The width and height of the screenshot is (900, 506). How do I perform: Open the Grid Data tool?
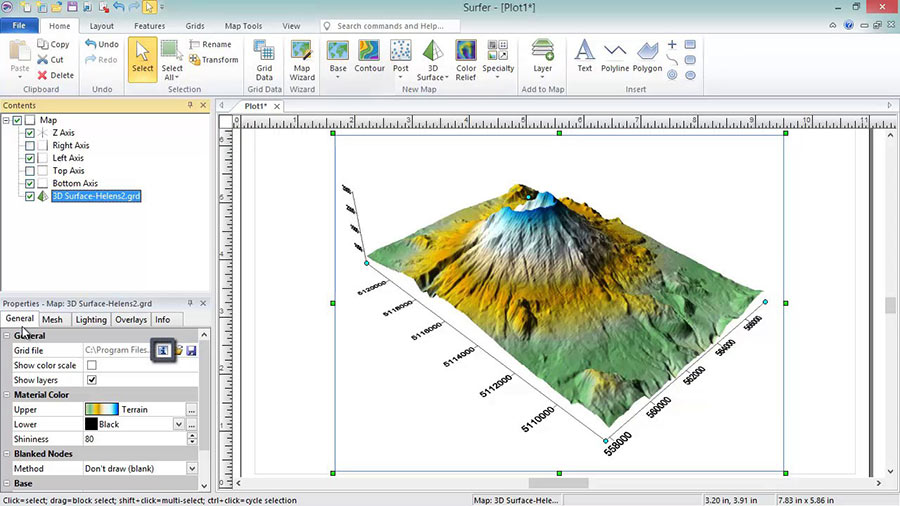point(264,60)
